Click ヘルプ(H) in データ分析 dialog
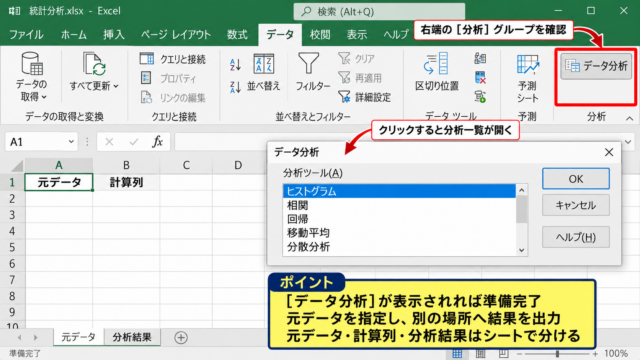This screenshot has width=640, height=360. tap(576, 237)
